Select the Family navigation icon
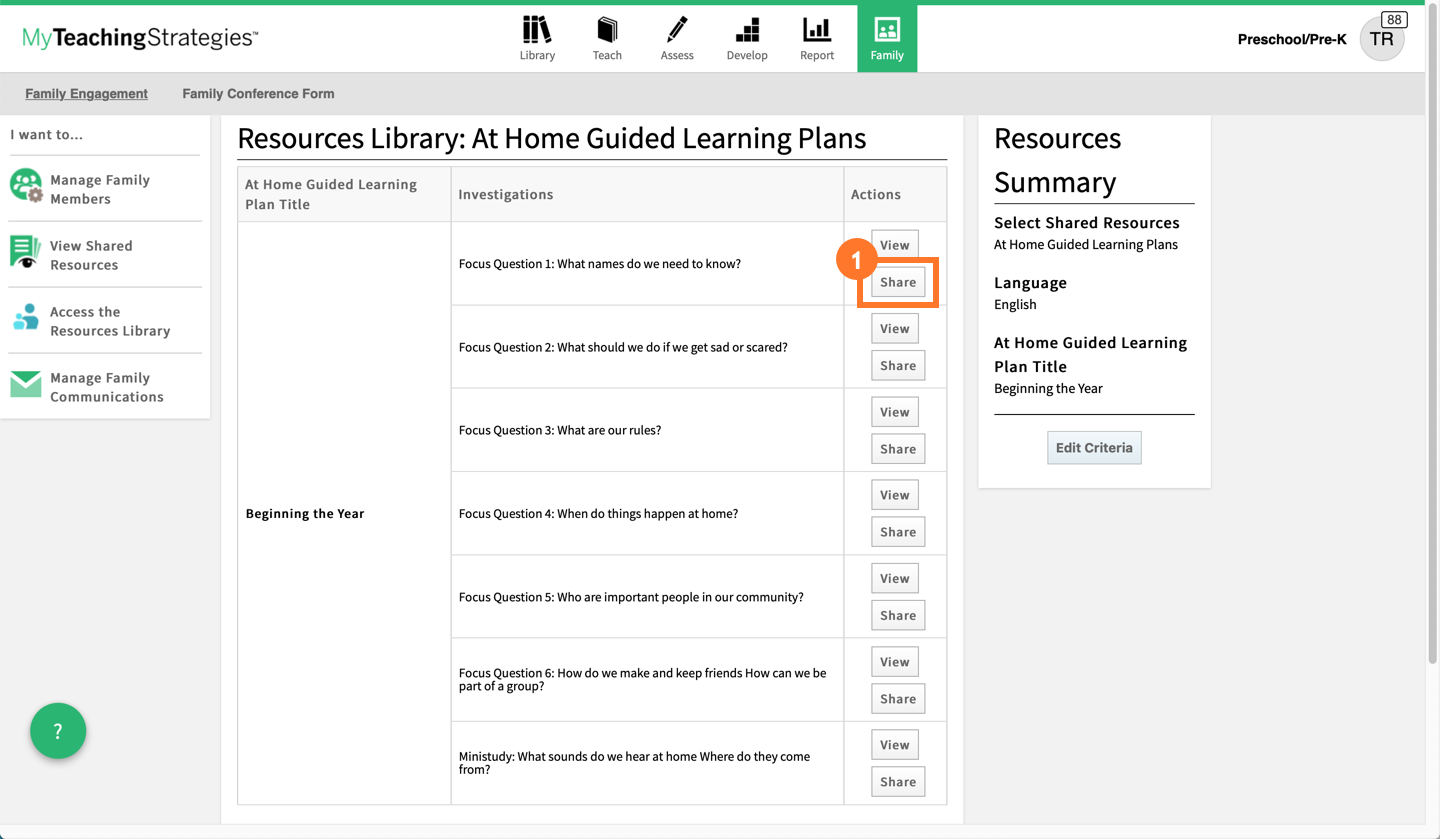The image size is (1440, 839). (886, 38)
